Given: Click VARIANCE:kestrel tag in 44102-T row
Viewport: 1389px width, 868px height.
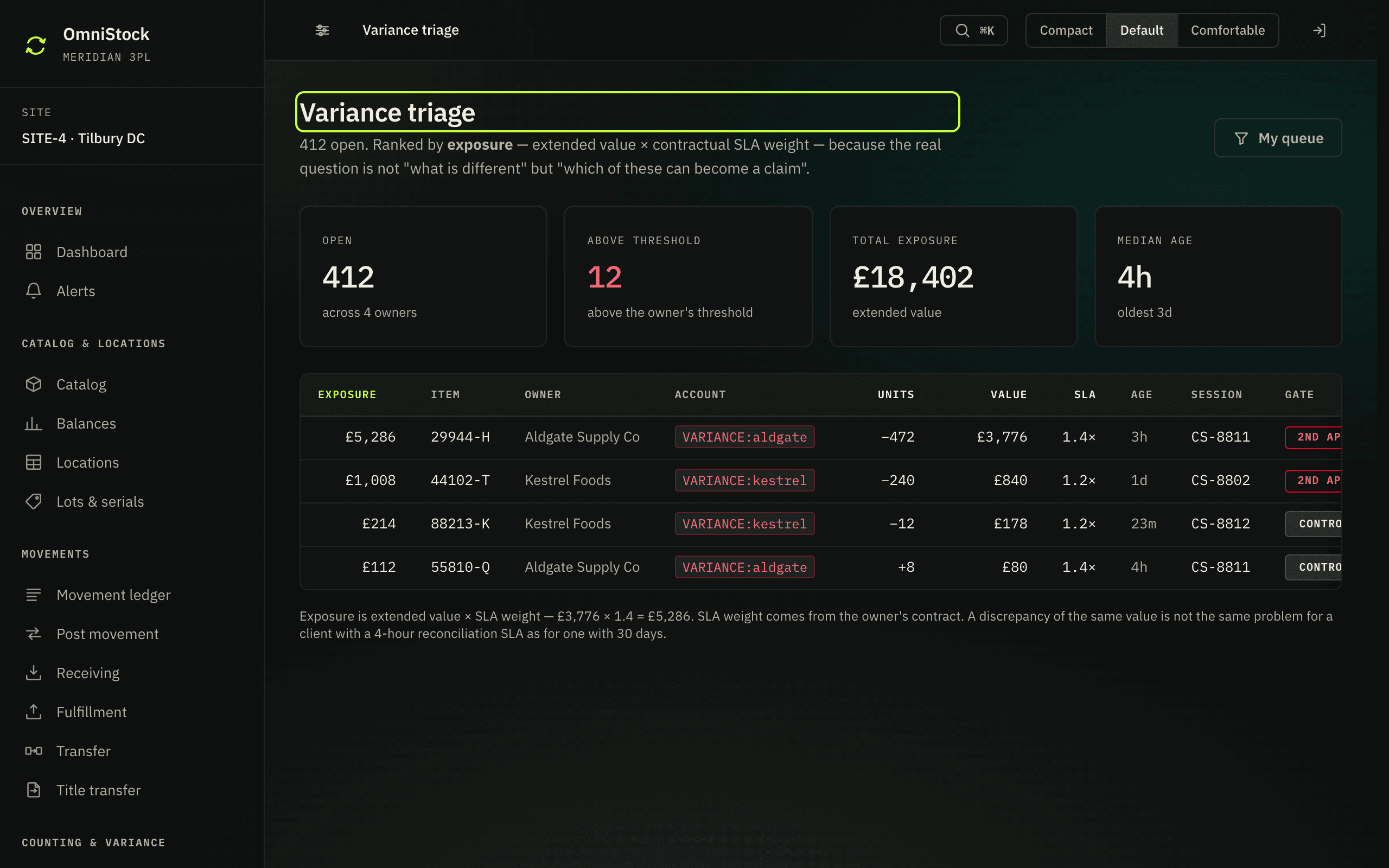Looking at the screenshot, I should (x=744, y=480).
